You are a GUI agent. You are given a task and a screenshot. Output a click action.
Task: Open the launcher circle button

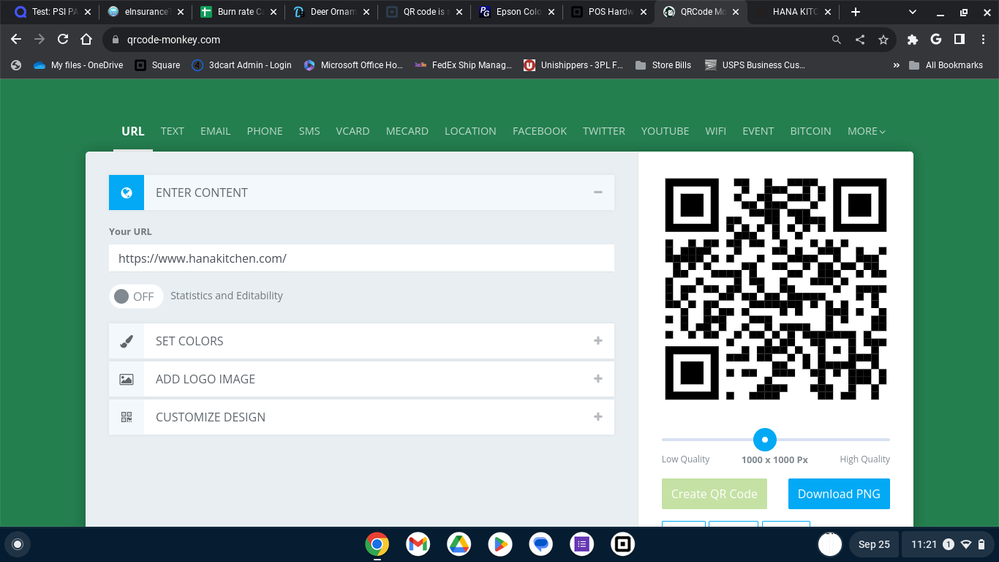pos(18,544)
